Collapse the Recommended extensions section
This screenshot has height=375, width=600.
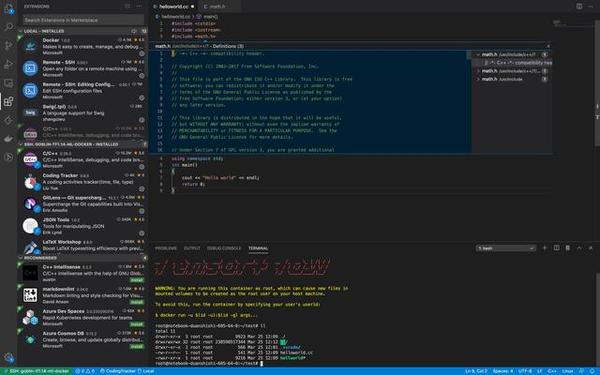point(21,258)
